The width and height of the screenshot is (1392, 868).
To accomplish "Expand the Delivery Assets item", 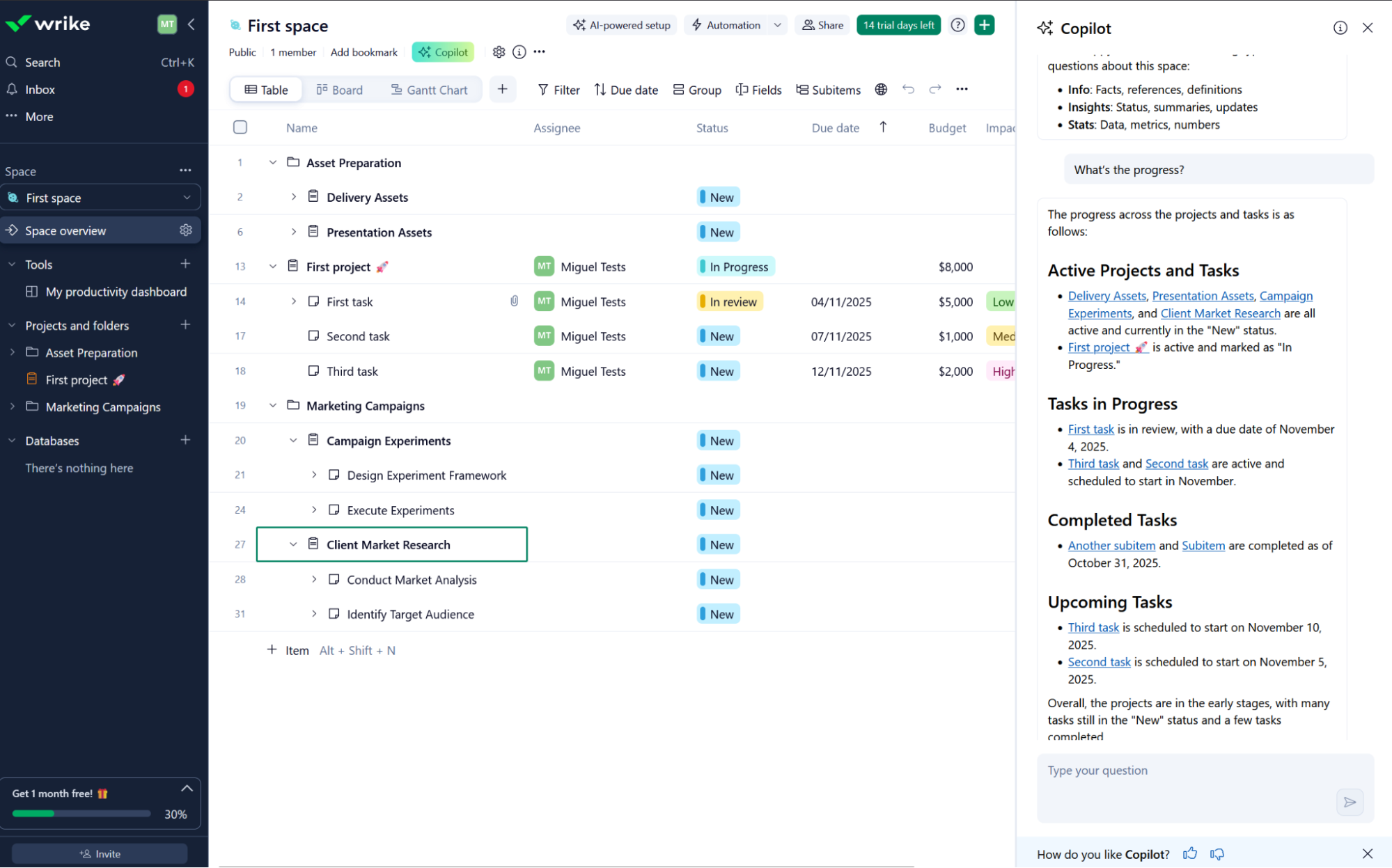I will (x=293, y=196).
